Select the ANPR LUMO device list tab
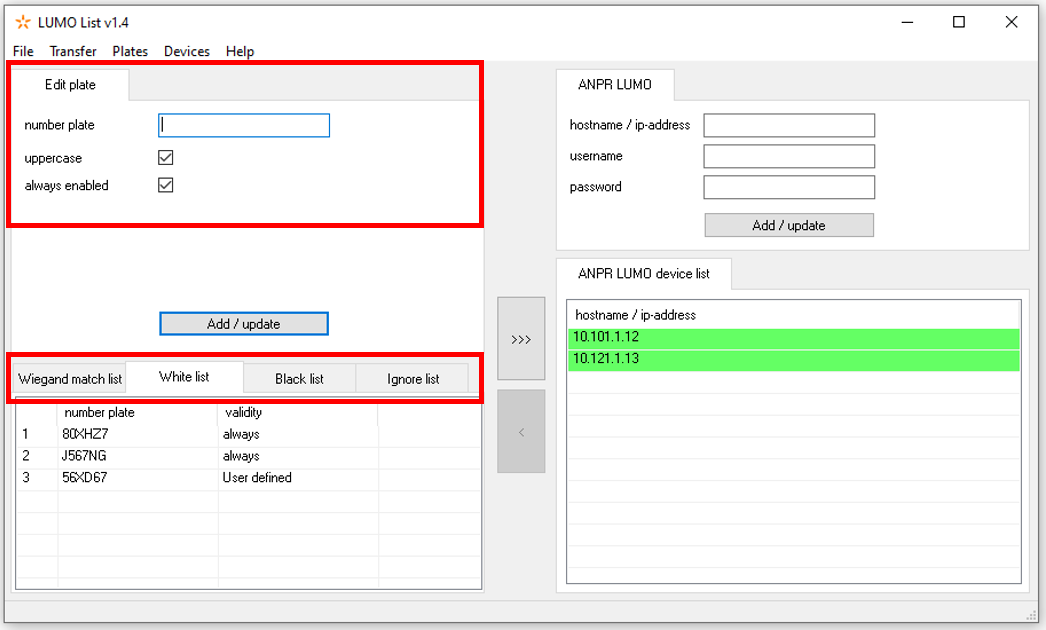Viewport: 1046px width, 630px height. [x=644, y=274]
